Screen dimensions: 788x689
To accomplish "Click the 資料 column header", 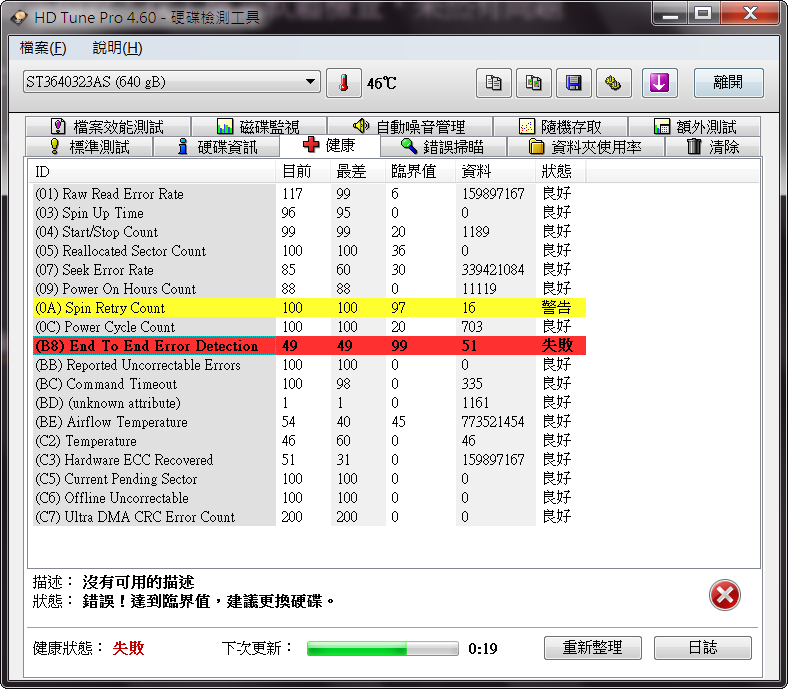I will point(495,172).
